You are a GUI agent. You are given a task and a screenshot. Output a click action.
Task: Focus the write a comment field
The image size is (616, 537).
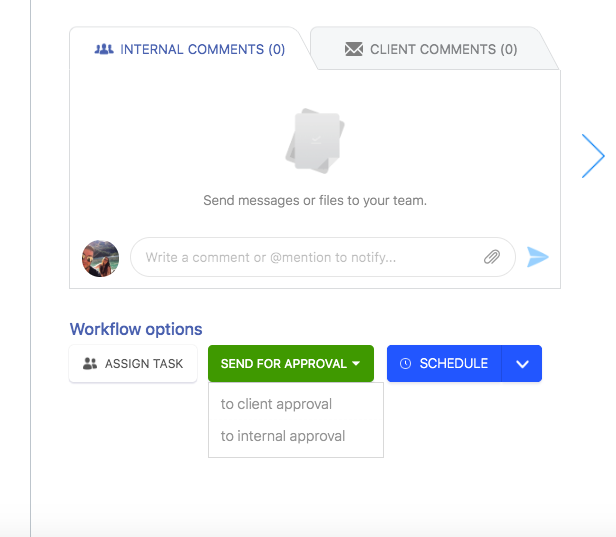click(x=323, y=257)
